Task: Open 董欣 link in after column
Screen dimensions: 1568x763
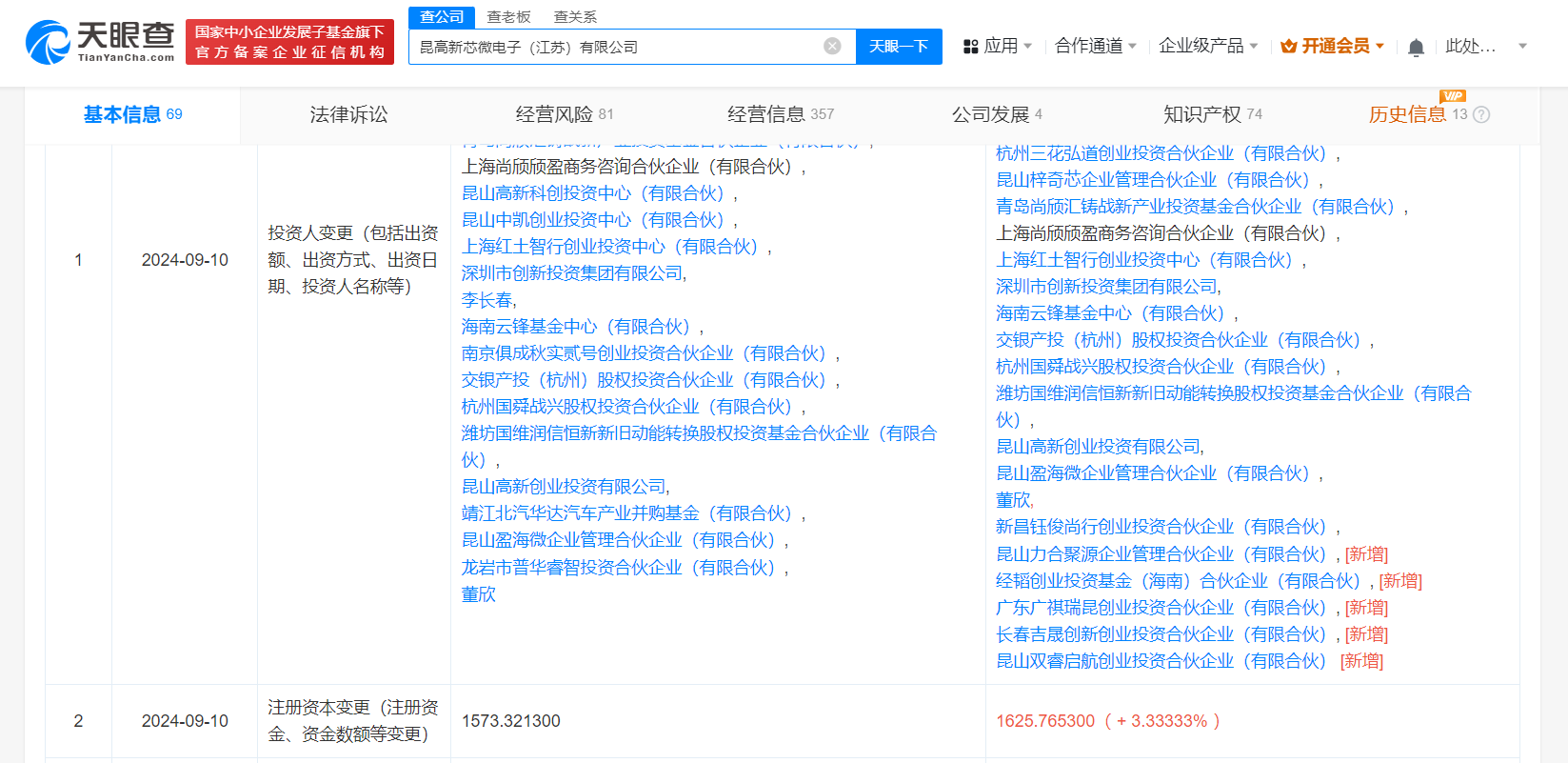Action: pos(1013,500)
